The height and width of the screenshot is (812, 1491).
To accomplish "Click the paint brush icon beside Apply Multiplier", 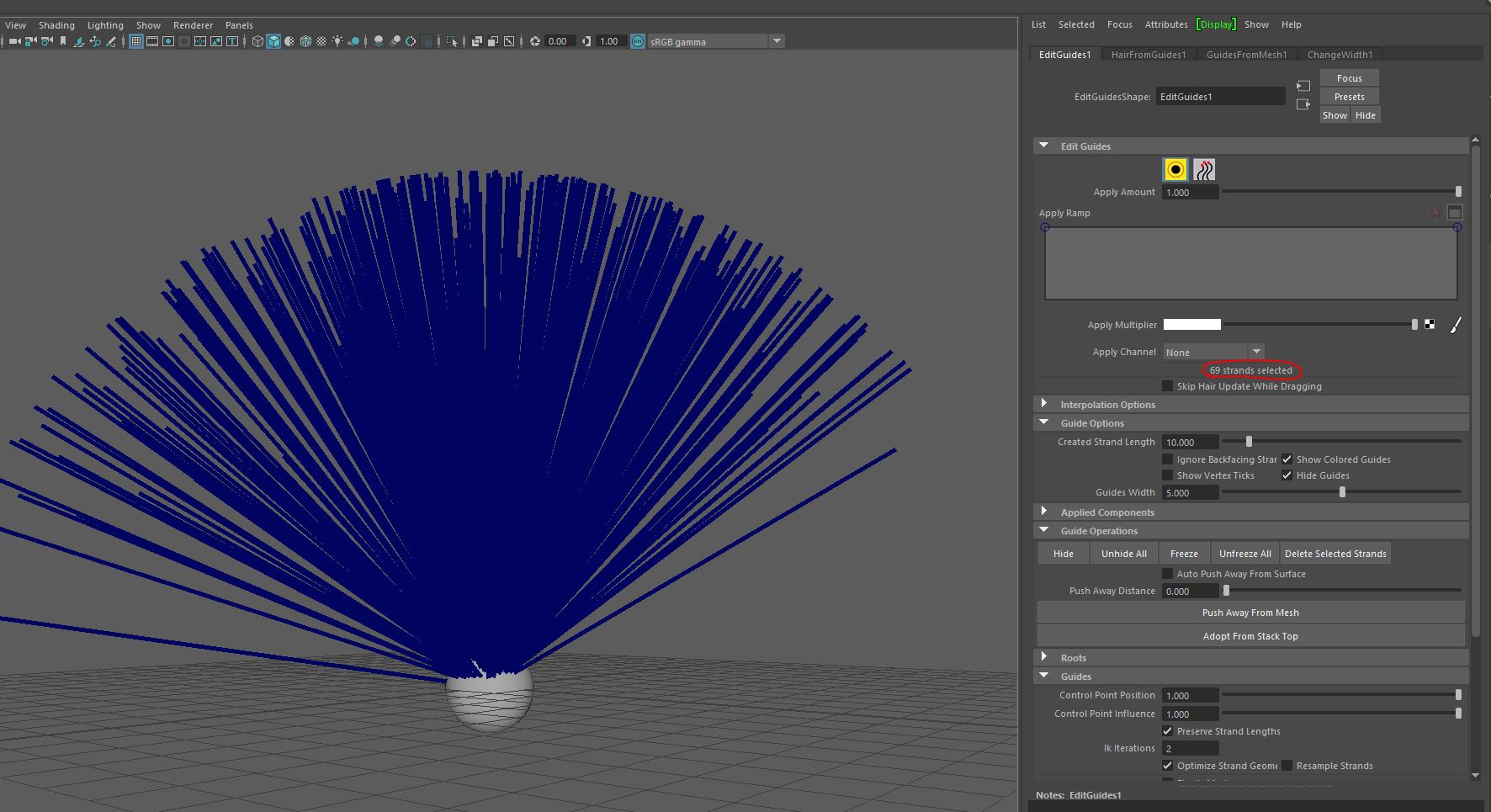I will coord(1455,325).
